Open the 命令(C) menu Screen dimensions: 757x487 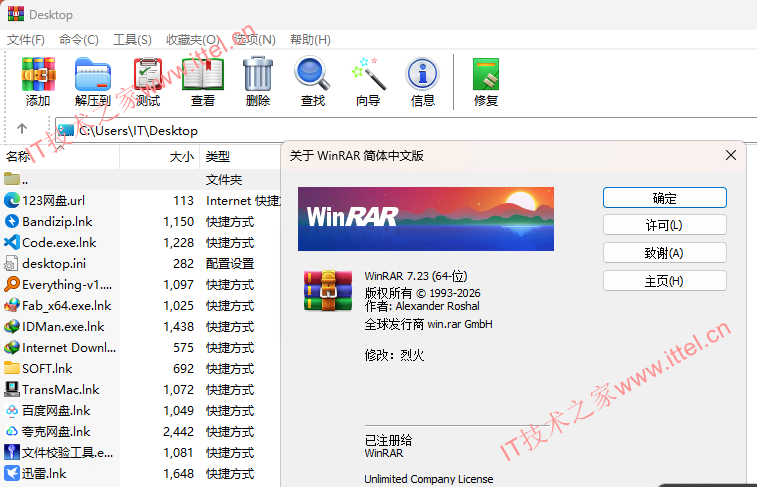[x=79, y=40]
